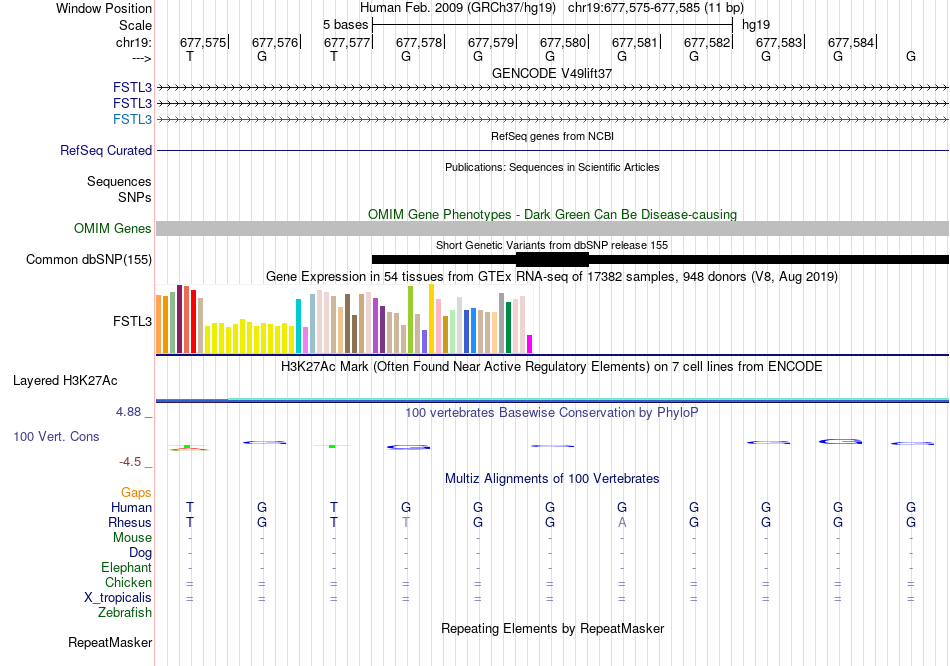Click the 4.88 PhyloP upper limit value

(128, 412)
